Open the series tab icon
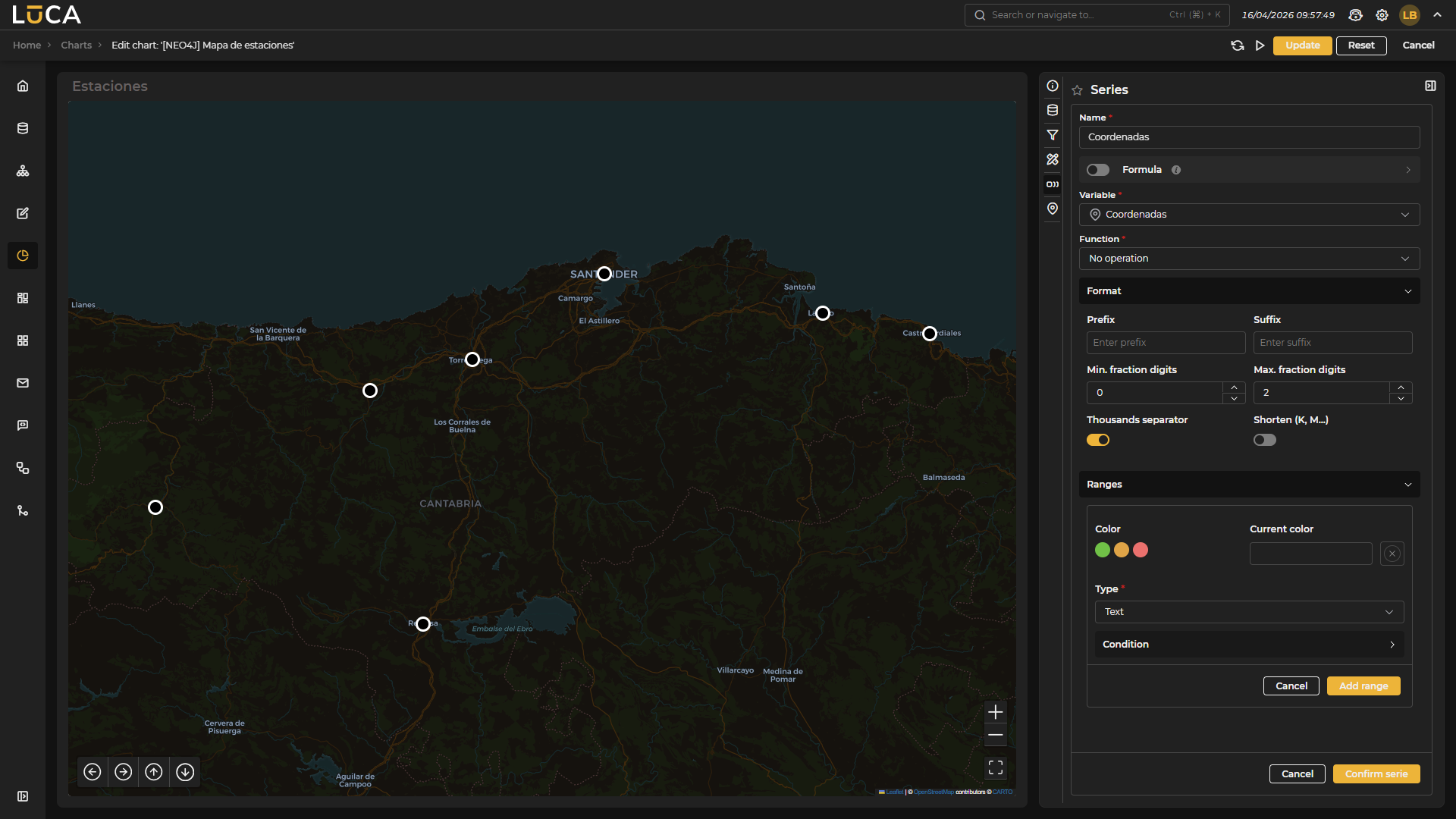The width and height of the screenshot is (1456, 819). pyautogui.click(x=1053, y=184)
